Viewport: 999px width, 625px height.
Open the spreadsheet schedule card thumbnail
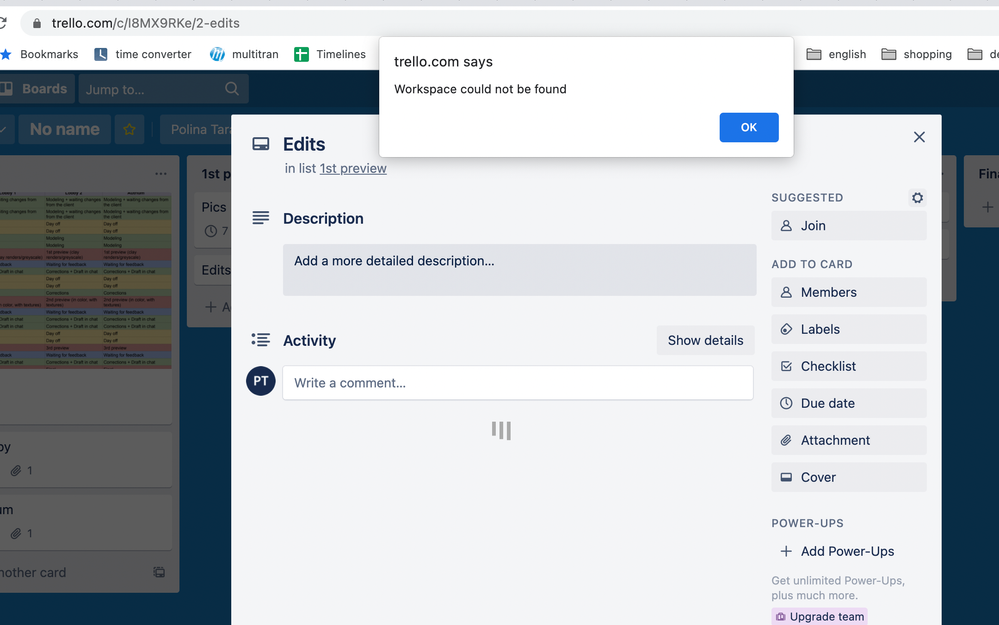pyautogui.click(x=85, y=280)
